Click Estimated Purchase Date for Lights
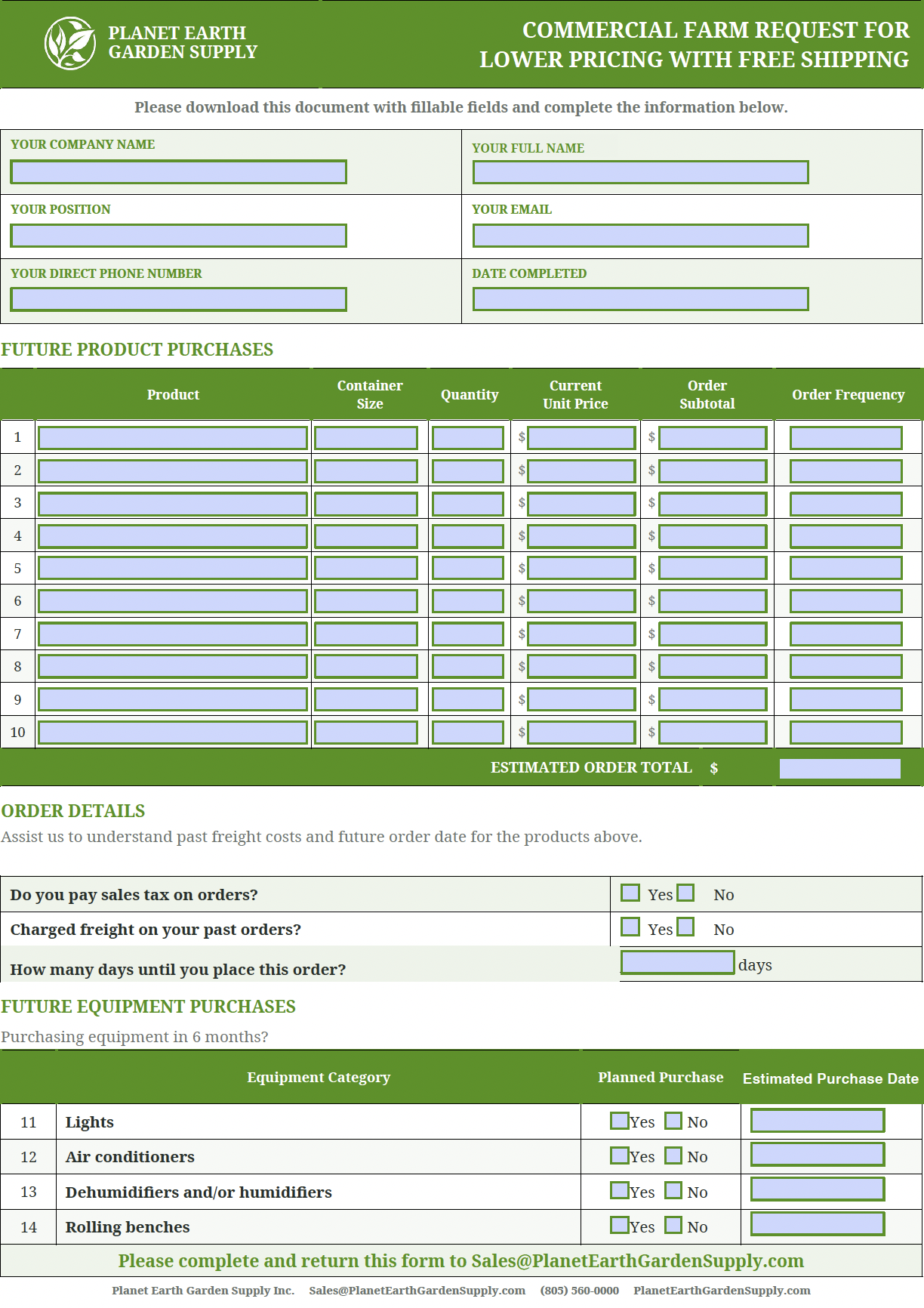Image resolution: width=924 pixels, height=1308 pixels. click(818, 1121)
